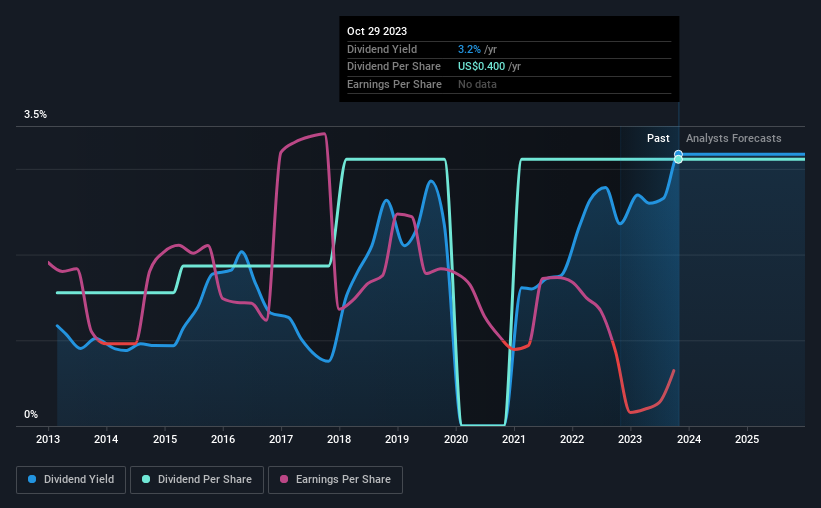Toggle the Earnings Per Share legend series
This screenshot has width=821, height=508.
tap(335, 480)
